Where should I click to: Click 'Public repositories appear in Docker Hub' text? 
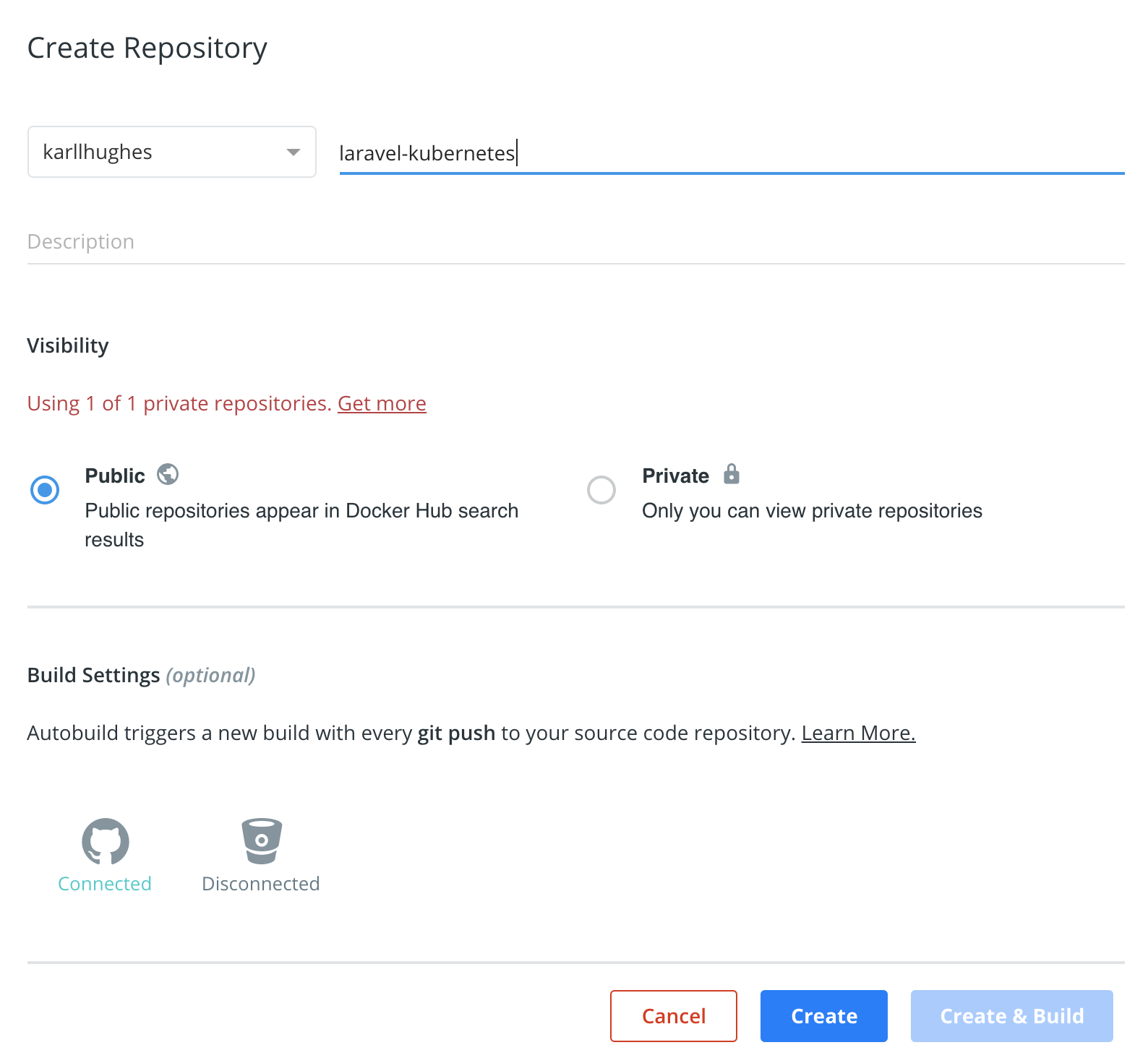[301, 525]
